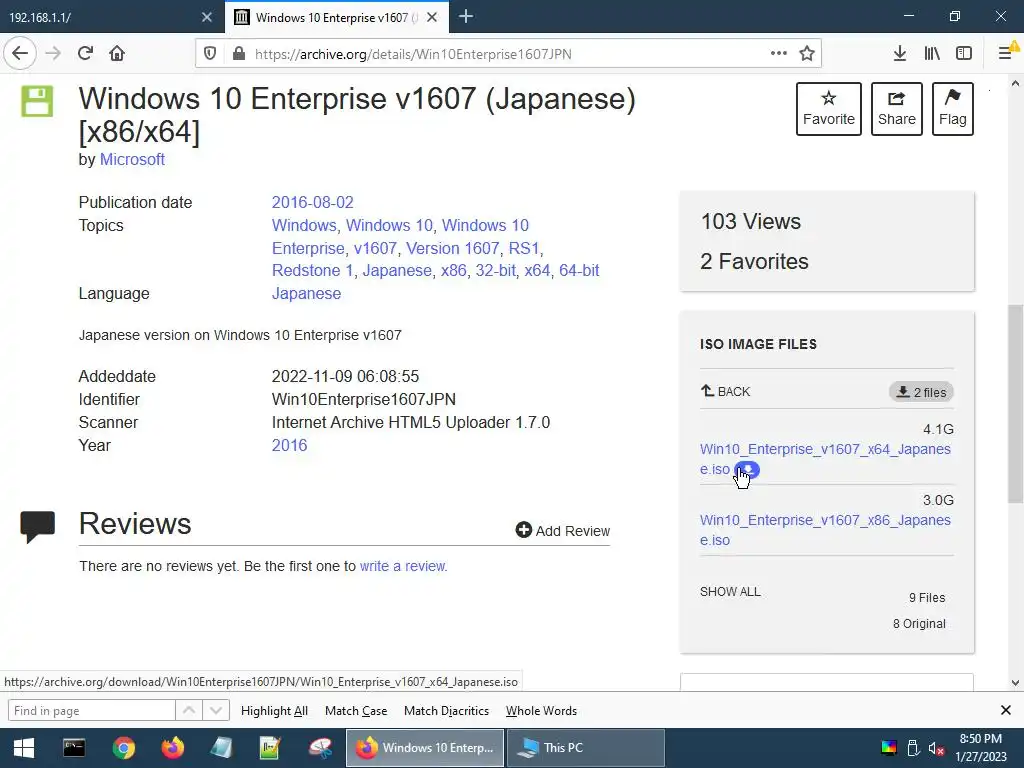
Task: Click the scroll down arrow
Action: [1015, 683]
